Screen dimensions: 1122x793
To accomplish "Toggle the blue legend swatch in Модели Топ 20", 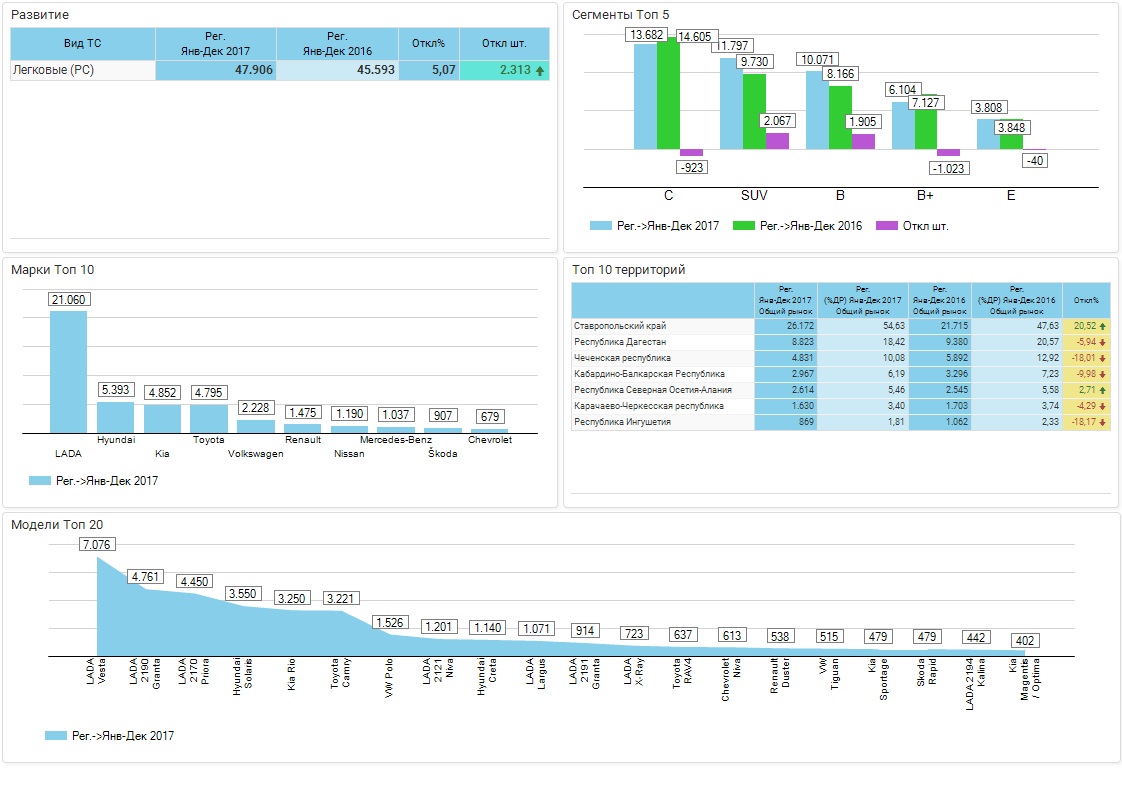I will coord(56,736).
